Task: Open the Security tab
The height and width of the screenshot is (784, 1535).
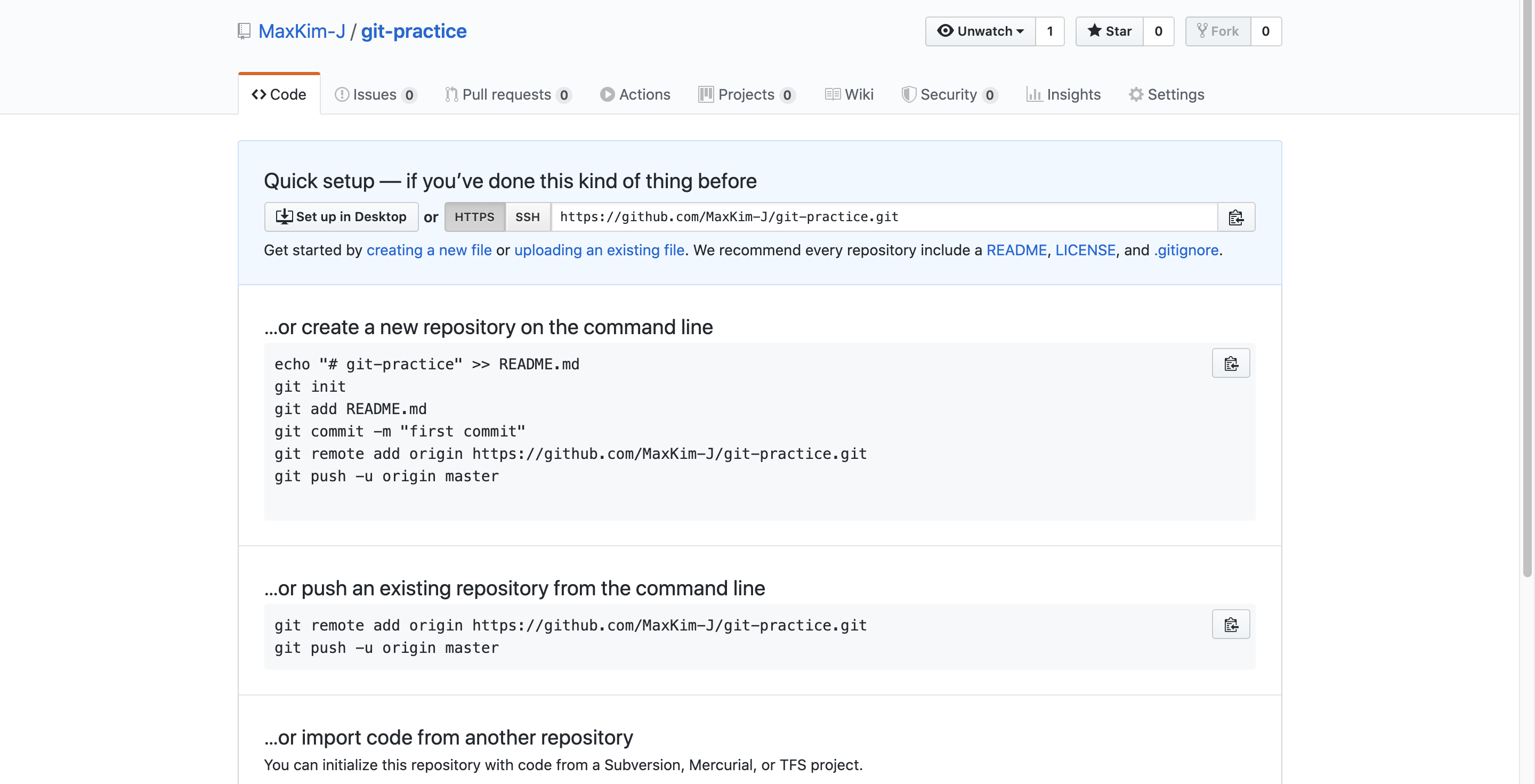Action: [950, 94]
